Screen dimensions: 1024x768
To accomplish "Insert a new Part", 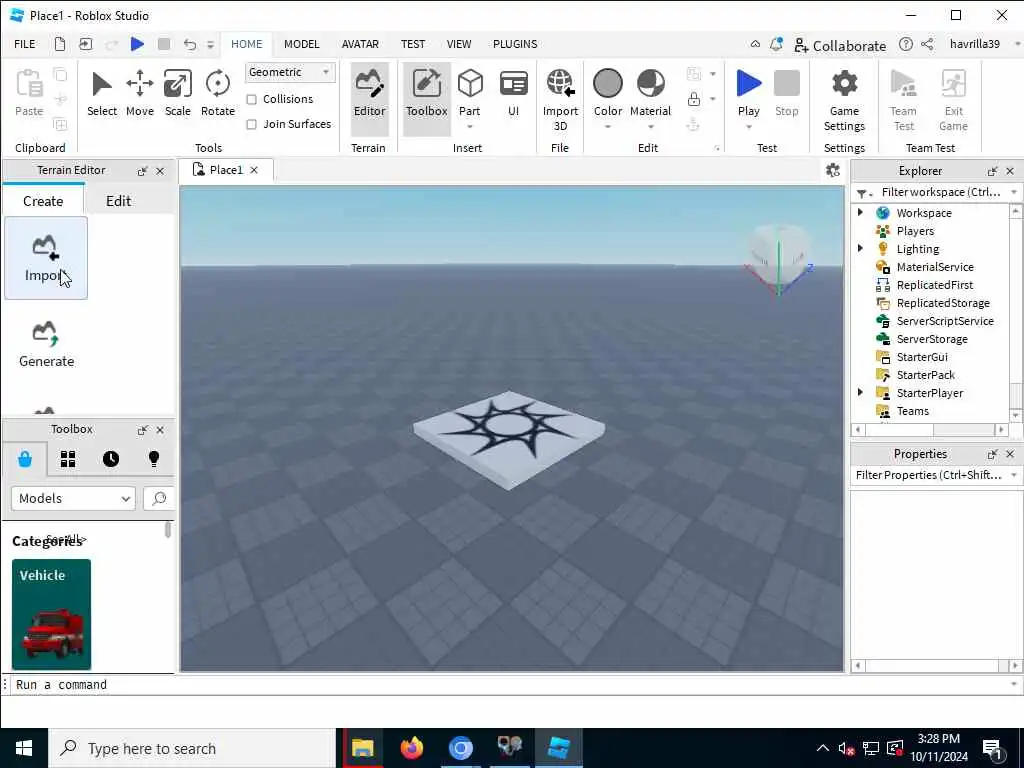I will point(470,91).
